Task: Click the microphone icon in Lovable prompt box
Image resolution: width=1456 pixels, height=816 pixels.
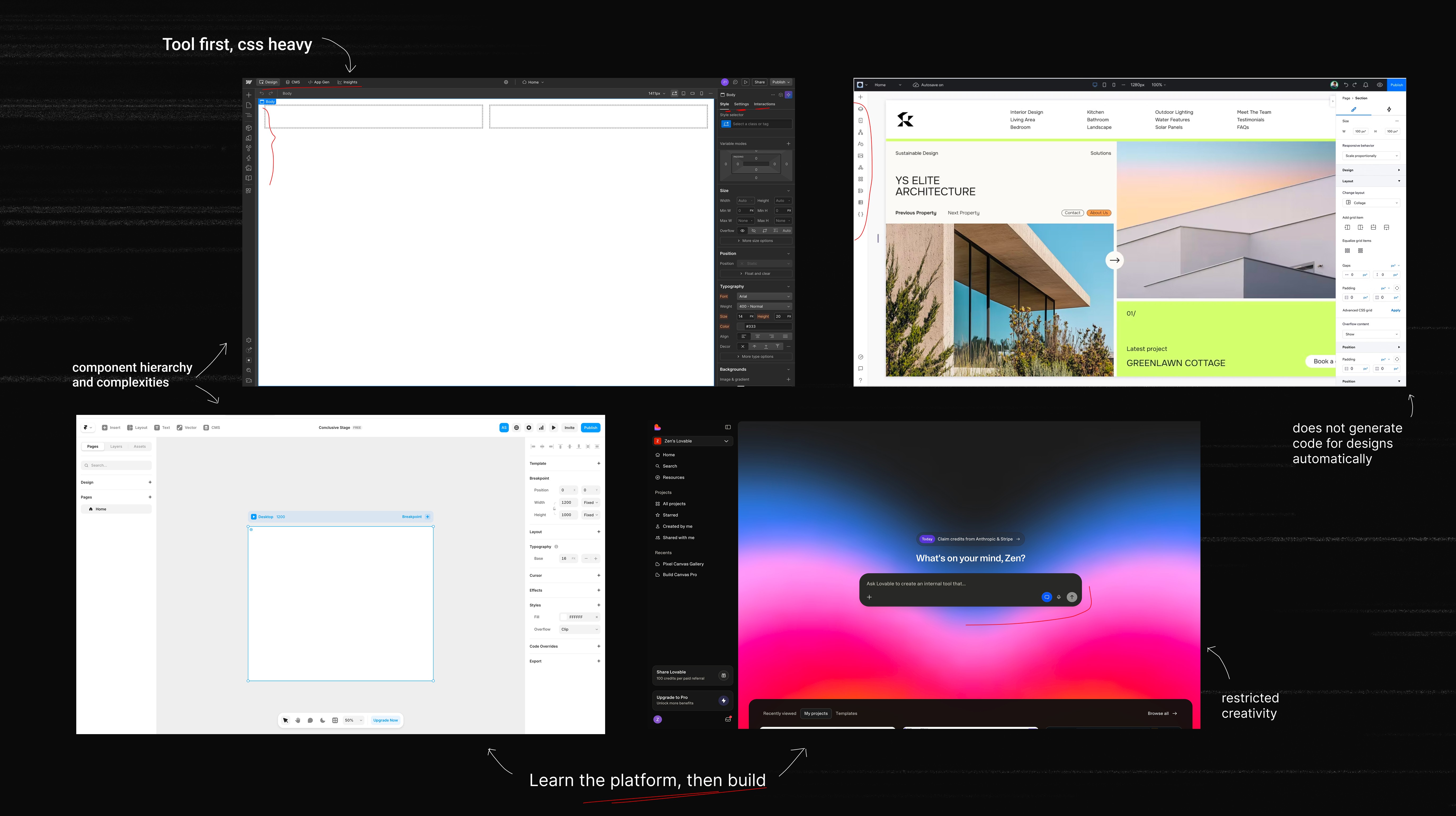Action: tap(1059, 597)
